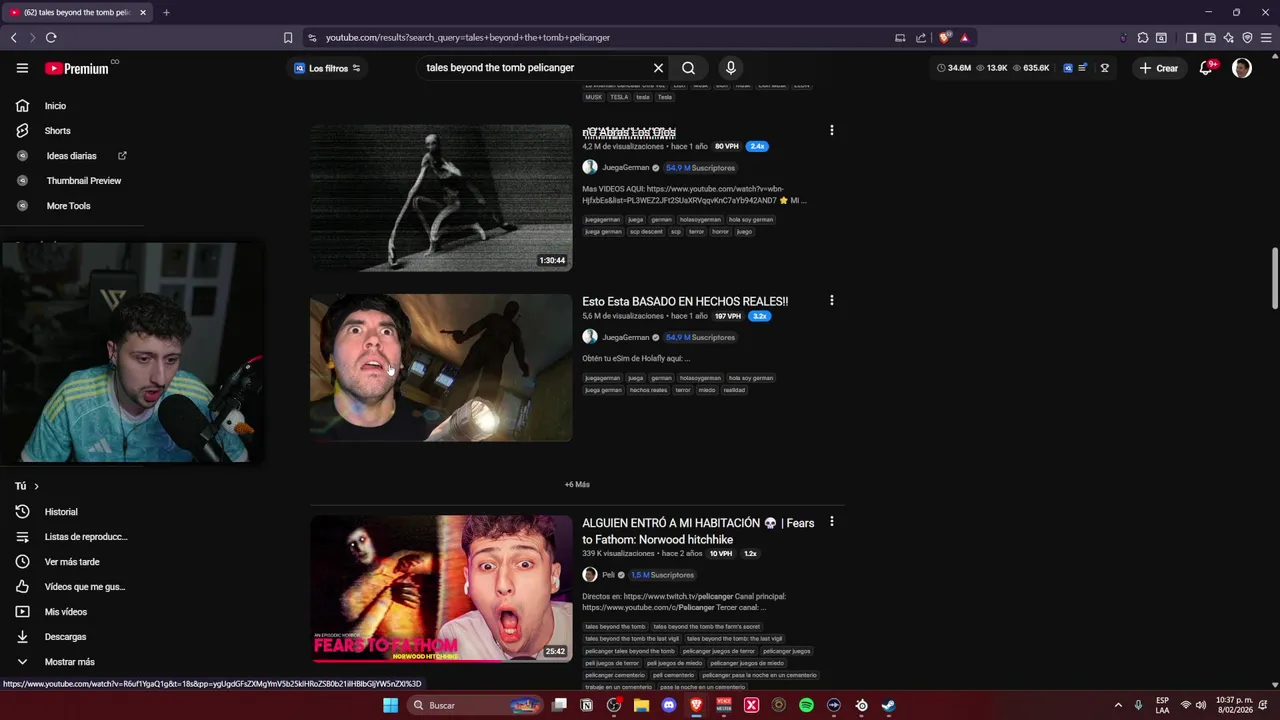
Task: Open Thumbnail Preview in sidebar
Action: [x=83, y=181]
